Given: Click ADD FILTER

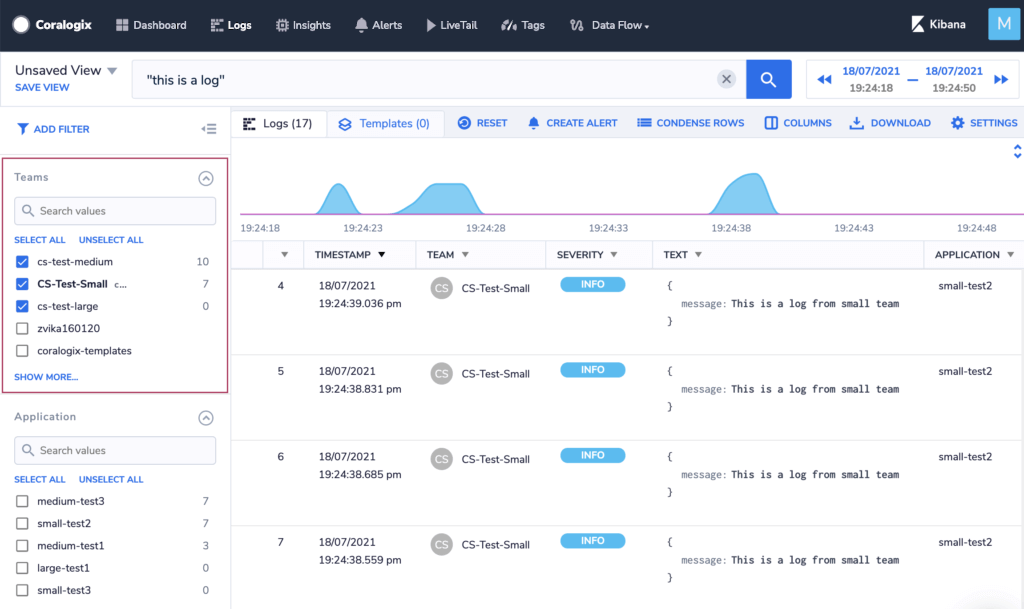Looking at the screenshot, I should pyautogui.click(x=53, y=129).
